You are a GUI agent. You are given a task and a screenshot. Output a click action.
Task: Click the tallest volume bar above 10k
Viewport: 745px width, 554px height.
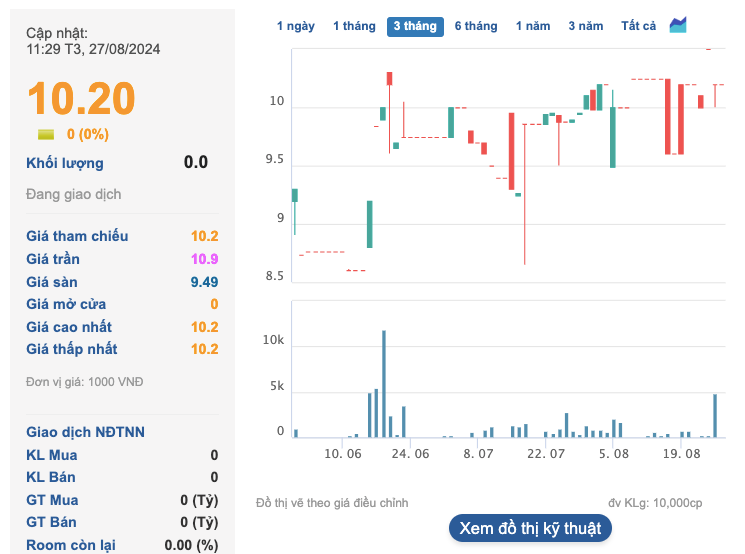pos(384,383)
